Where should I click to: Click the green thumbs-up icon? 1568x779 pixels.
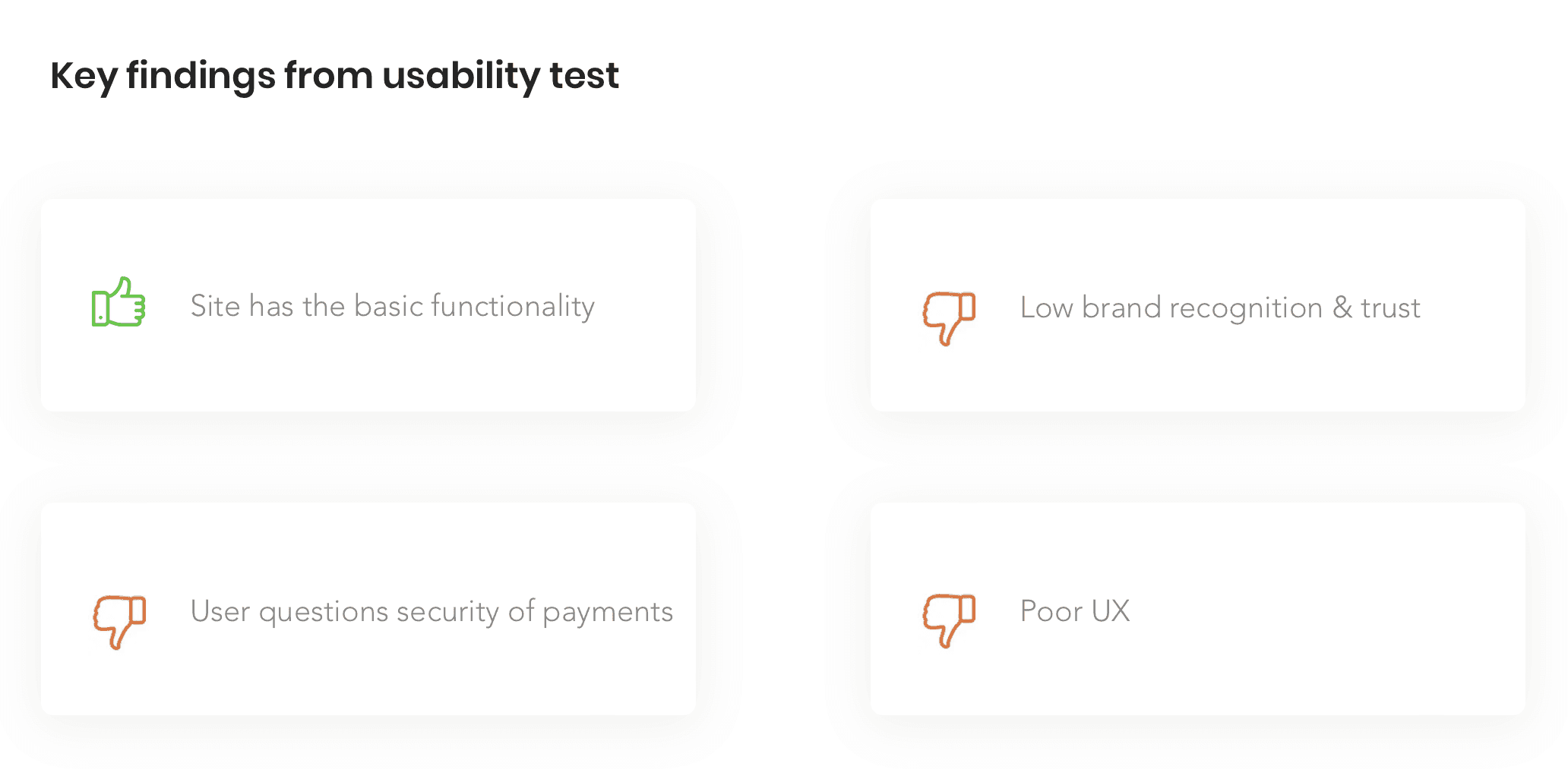[119, 302]
